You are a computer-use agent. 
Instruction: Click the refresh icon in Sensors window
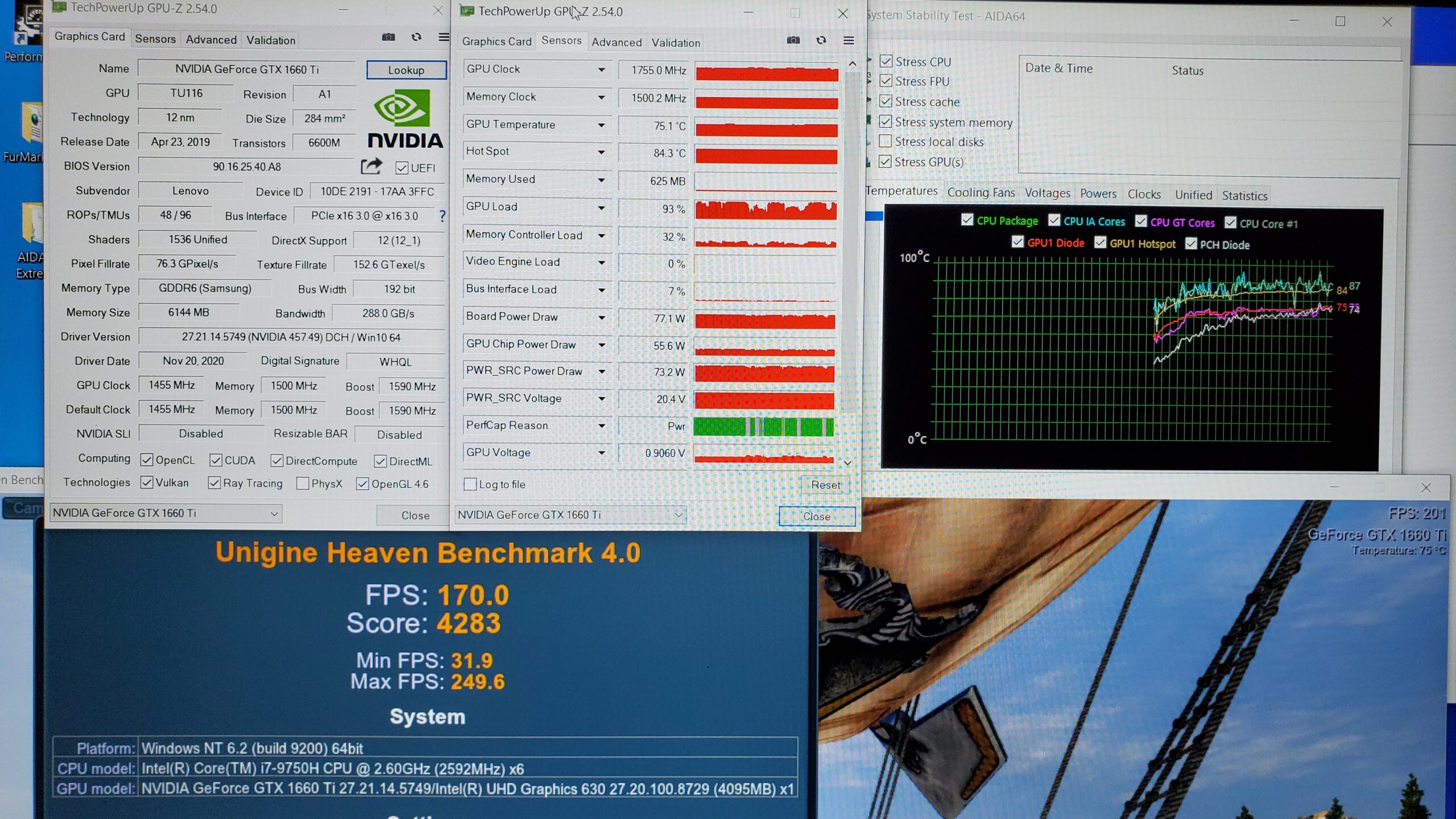pyautogui.click(x=821, y=40)
